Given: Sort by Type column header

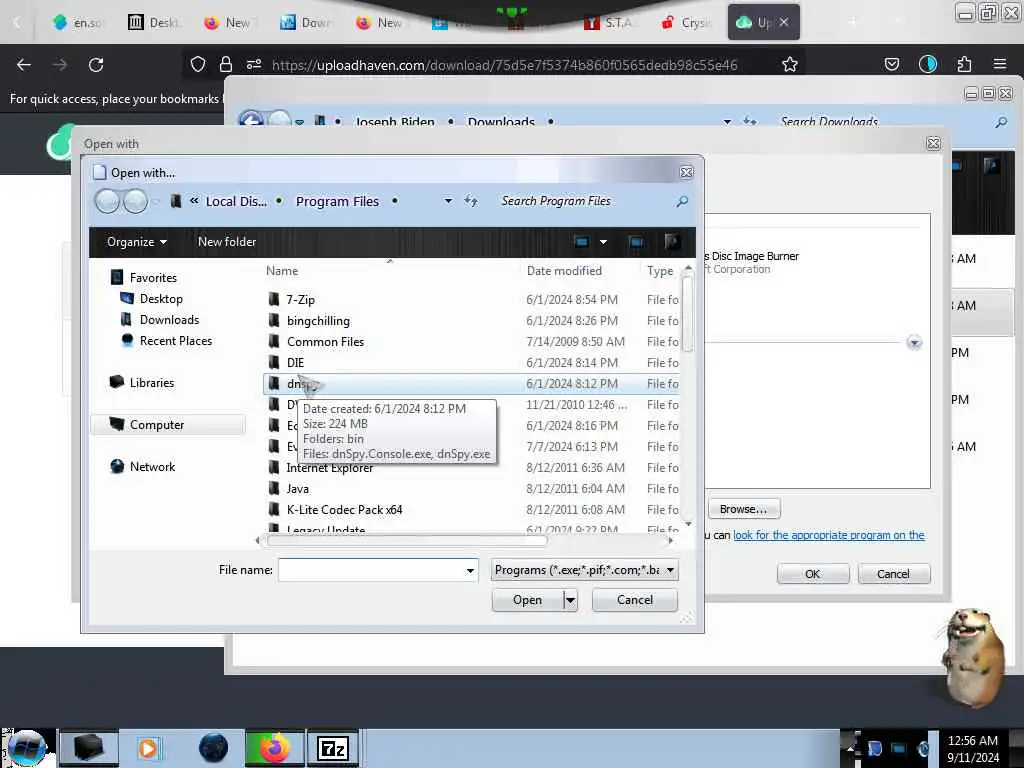Looking at the screenshot, I should click(660, 270).
